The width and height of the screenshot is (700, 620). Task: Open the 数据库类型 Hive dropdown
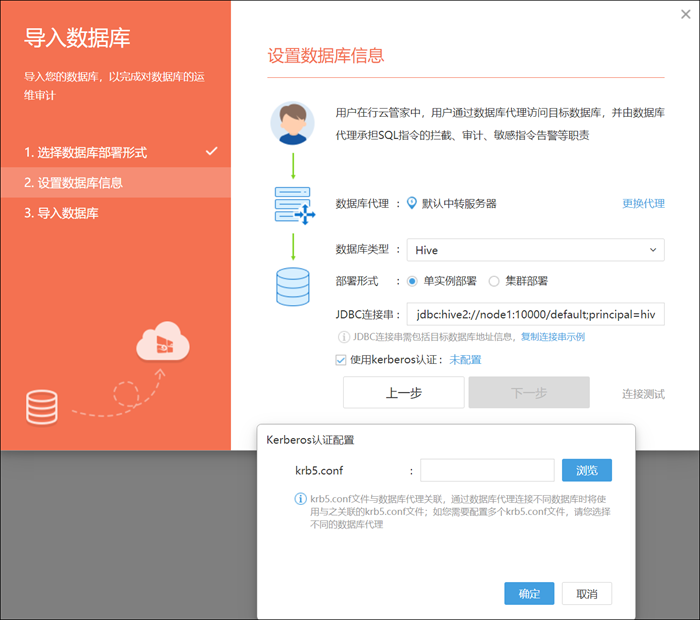click(x=535, y=249)
